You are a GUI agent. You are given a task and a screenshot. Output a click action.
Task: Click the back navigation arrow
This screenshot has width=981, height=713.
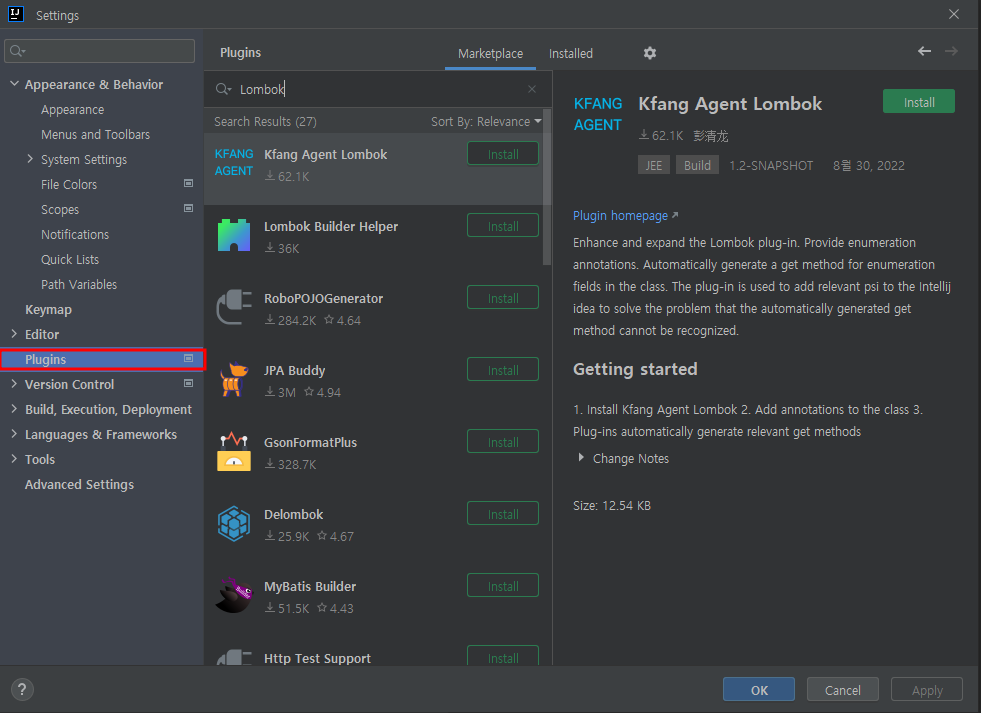[x=924, y=51]
